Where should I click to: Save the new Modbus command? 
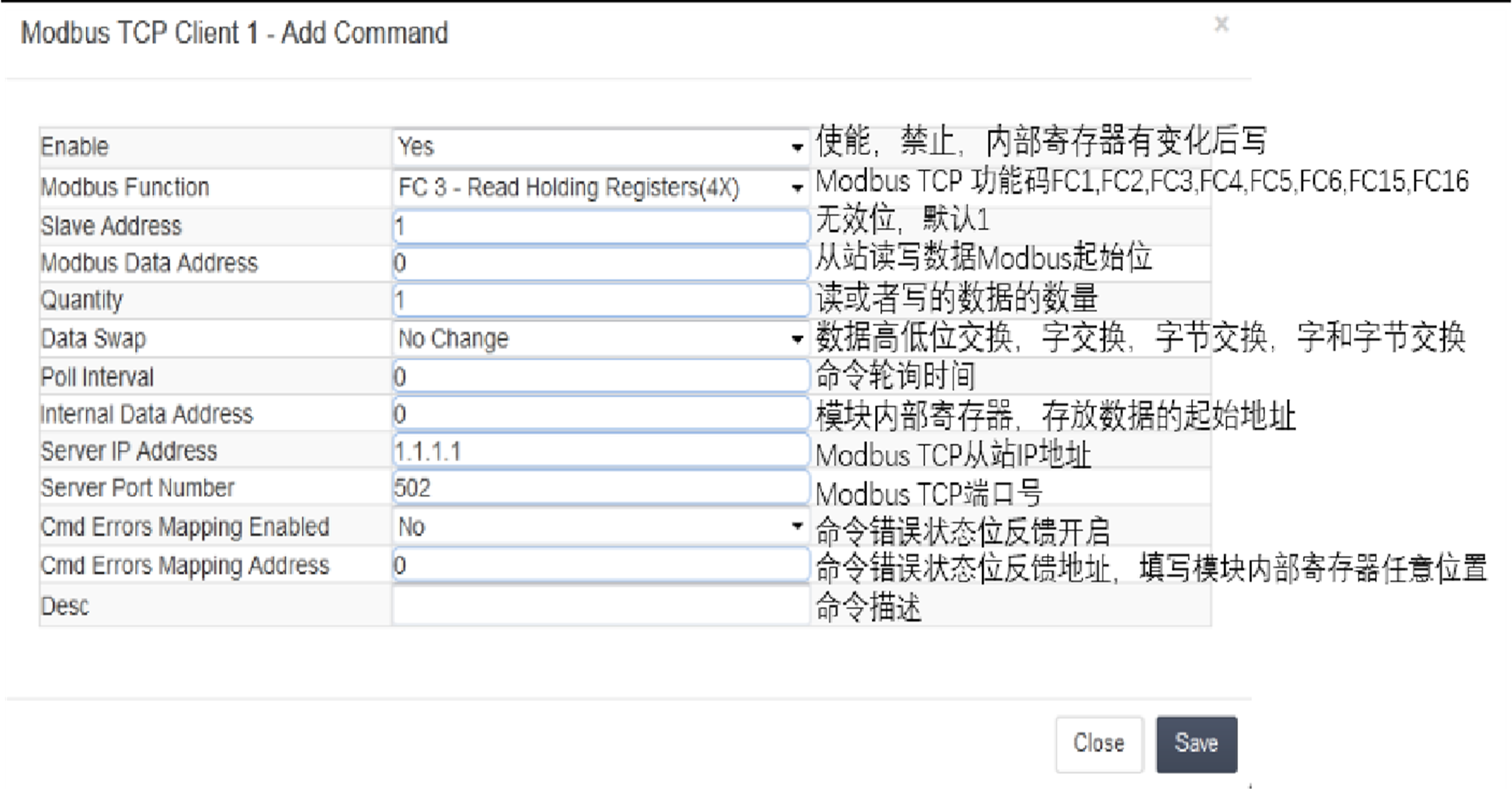tap(1196, 743)
